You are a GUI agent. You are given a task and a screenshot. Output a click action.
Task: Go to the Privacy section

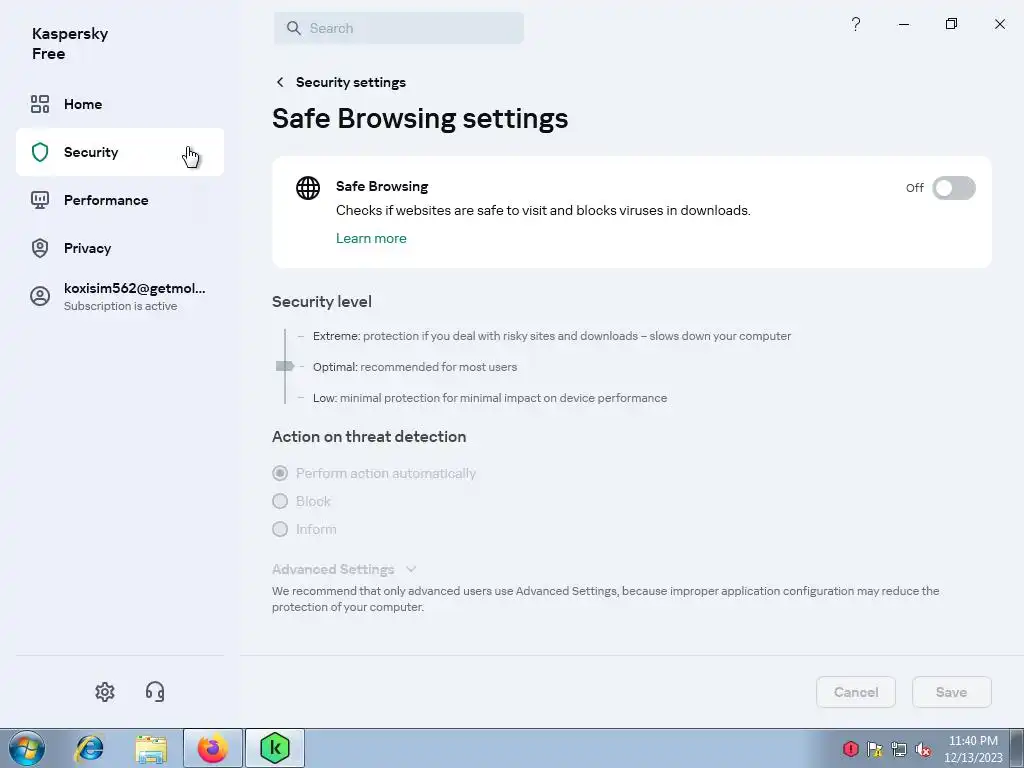pyautogui.click(x=120, y=248)
